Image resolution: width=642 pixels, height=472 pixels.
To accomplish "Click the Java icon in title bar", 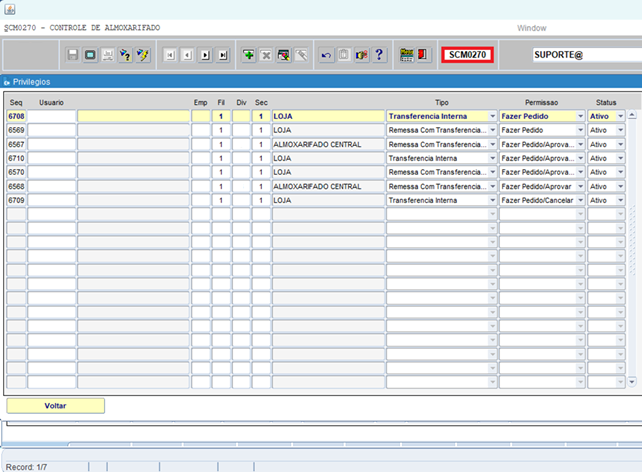I will coord(10,9).
